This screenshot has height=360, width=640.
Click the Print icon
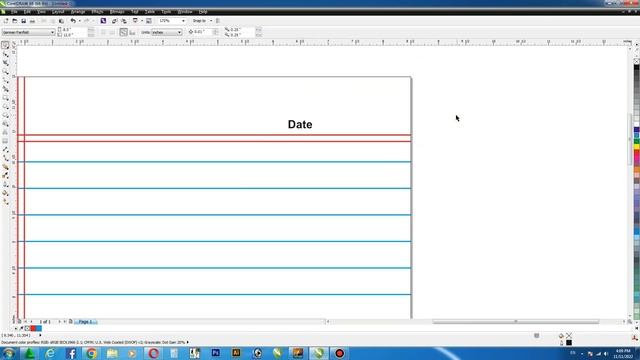(x=32, y=21)
